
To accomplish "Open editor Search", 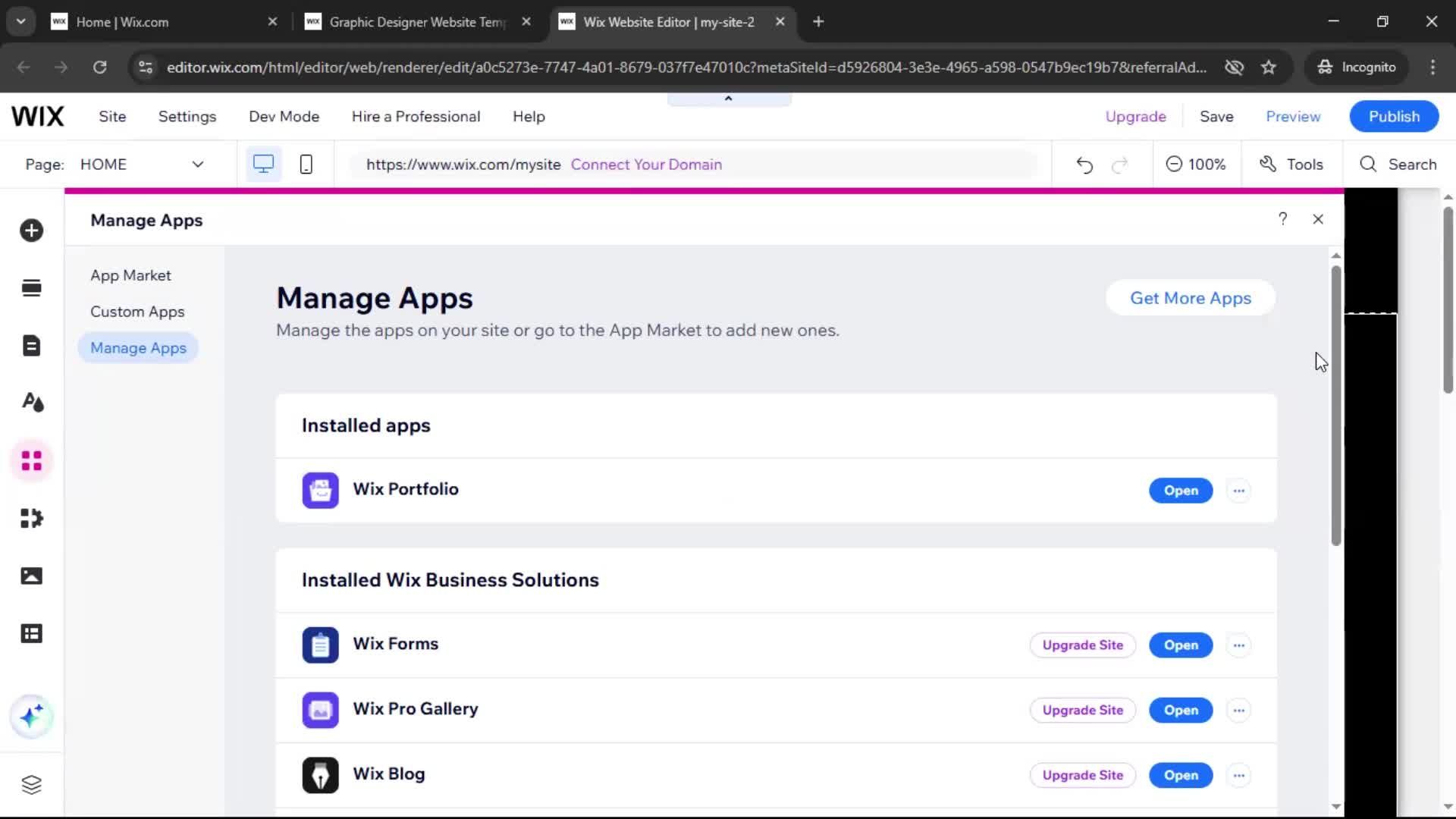I will click(1398, 165).
